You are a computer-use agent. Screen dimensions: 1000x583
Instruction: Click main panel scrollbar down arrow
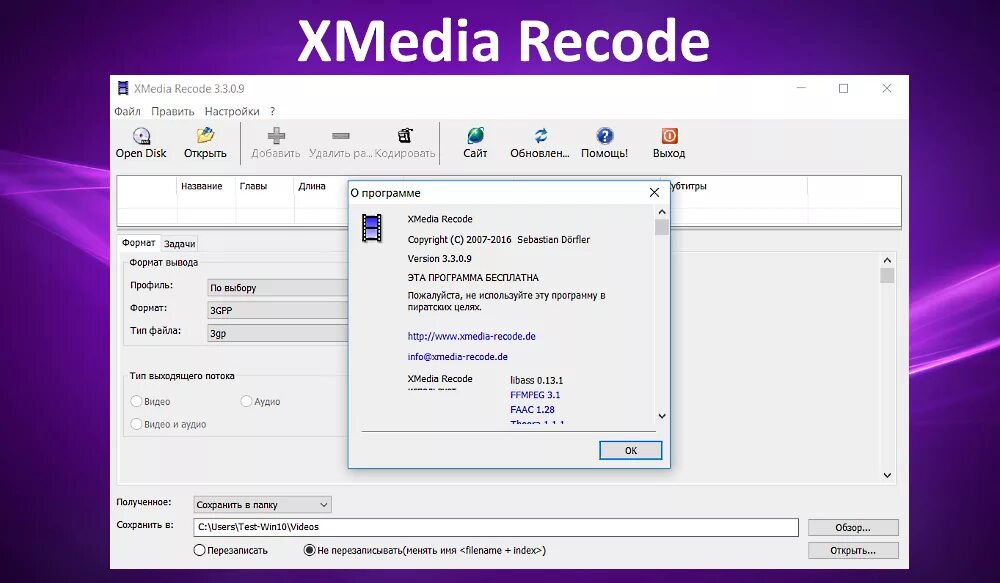[x=887, y=475]
